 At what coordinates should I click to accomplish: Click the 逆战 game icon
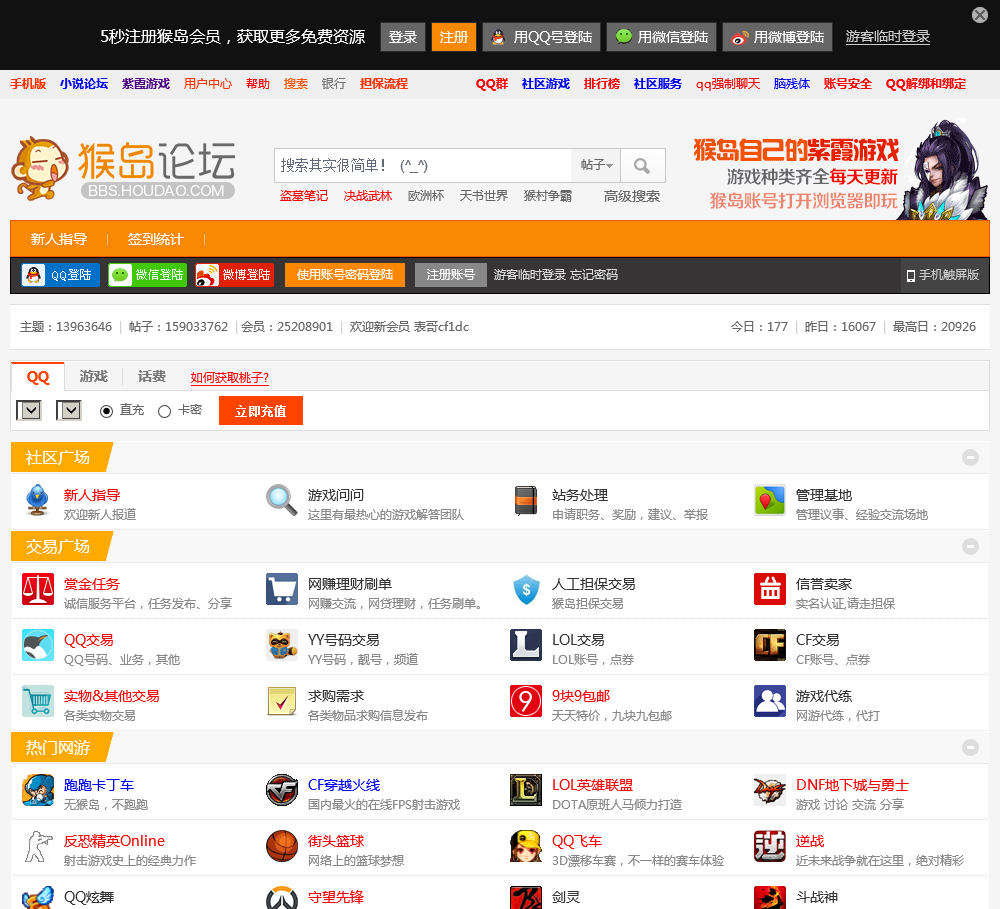point(770,846)
